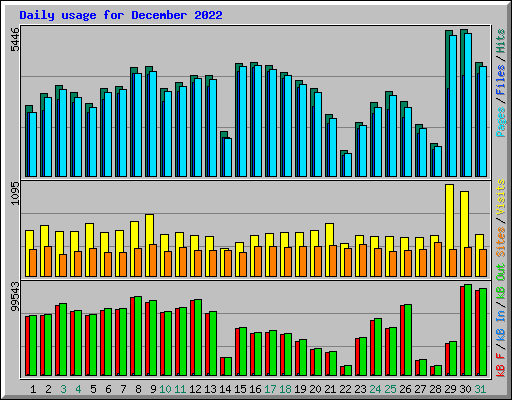Click the yellow 'Visits' legend label
The width and height of the screenshot is (512, 400).
[501, 197]
